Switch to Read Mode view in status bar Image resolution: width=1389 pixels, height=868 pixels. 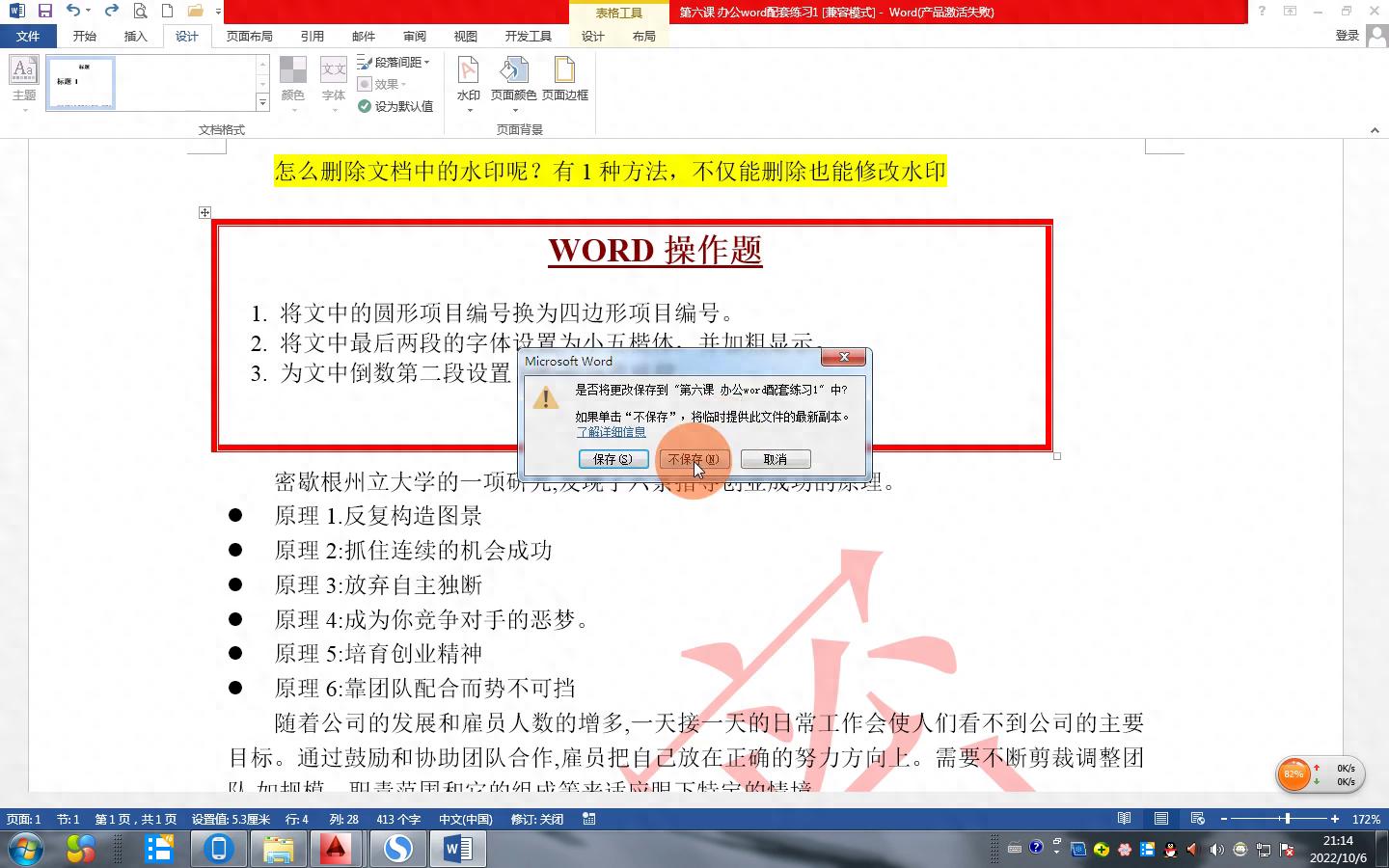tap(1124, 819)
